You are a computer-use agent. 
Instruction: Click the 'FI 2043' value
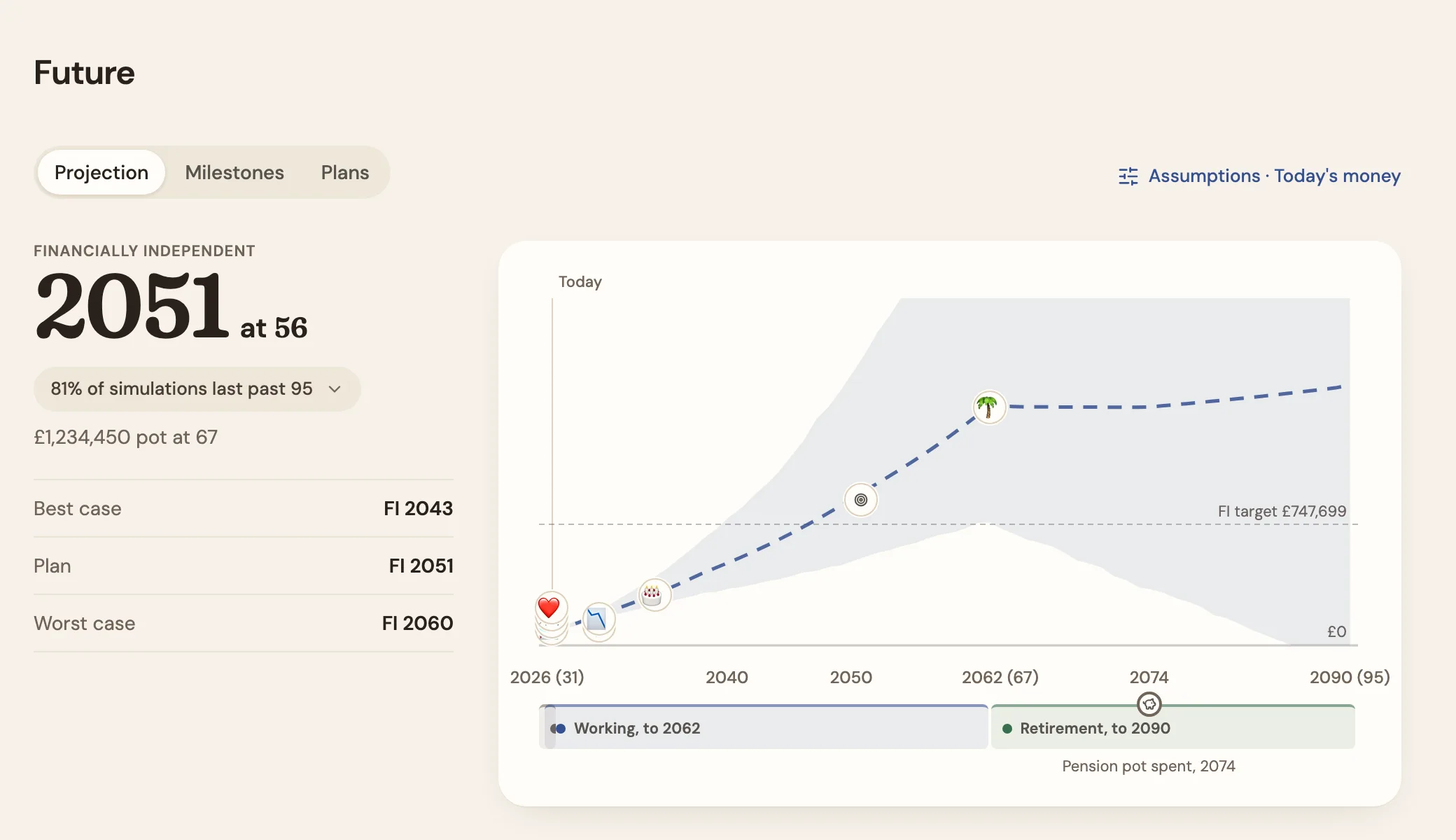pos(418,509)
